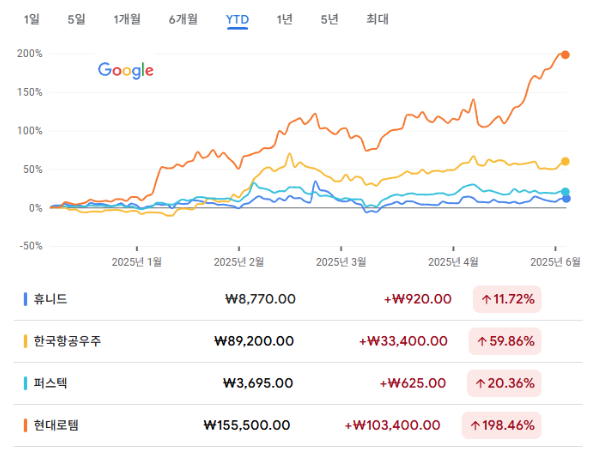Screen dimensions: 596x452
Task: Open the 현대로템 stock entry
Action: point(298,425)
